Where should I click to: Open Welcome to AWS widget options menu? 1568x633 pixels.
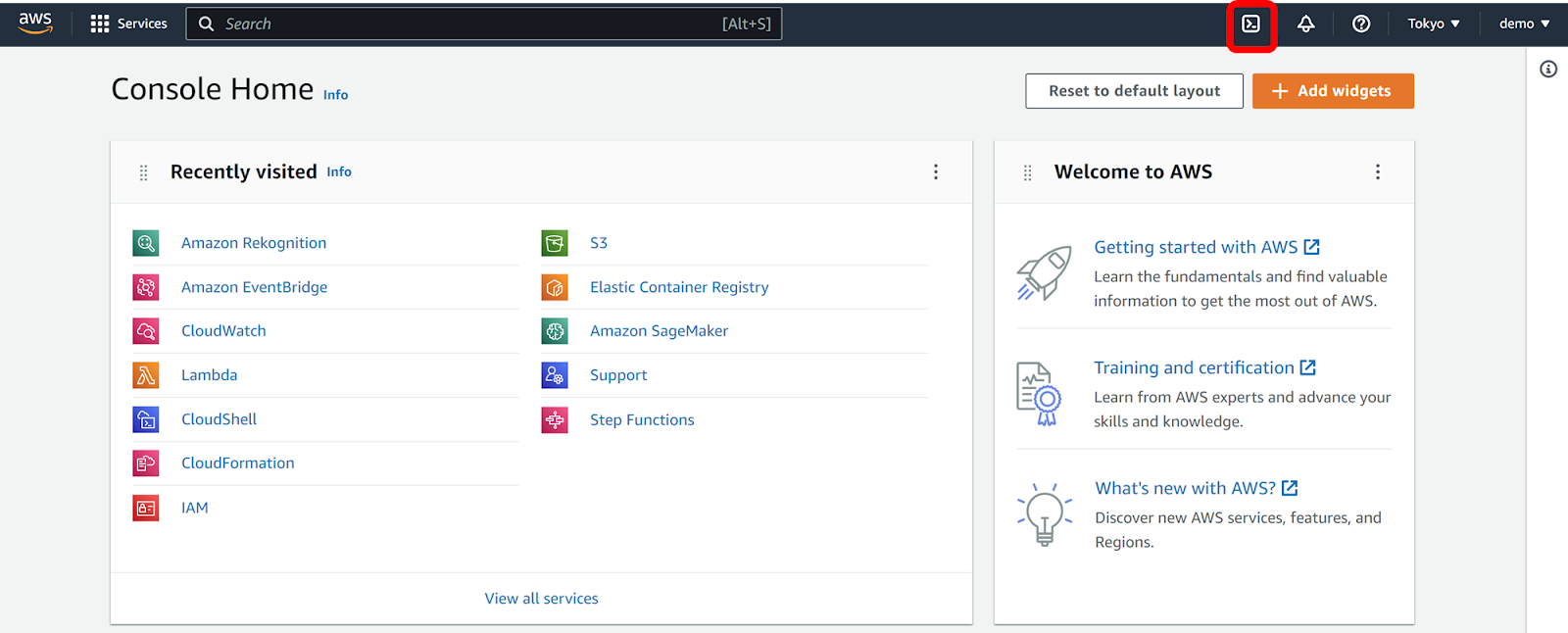pyautogui.click(x=1378, y=172)
